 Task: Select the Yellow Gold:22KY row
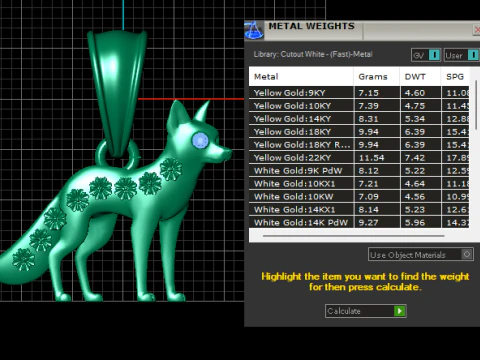359,158
